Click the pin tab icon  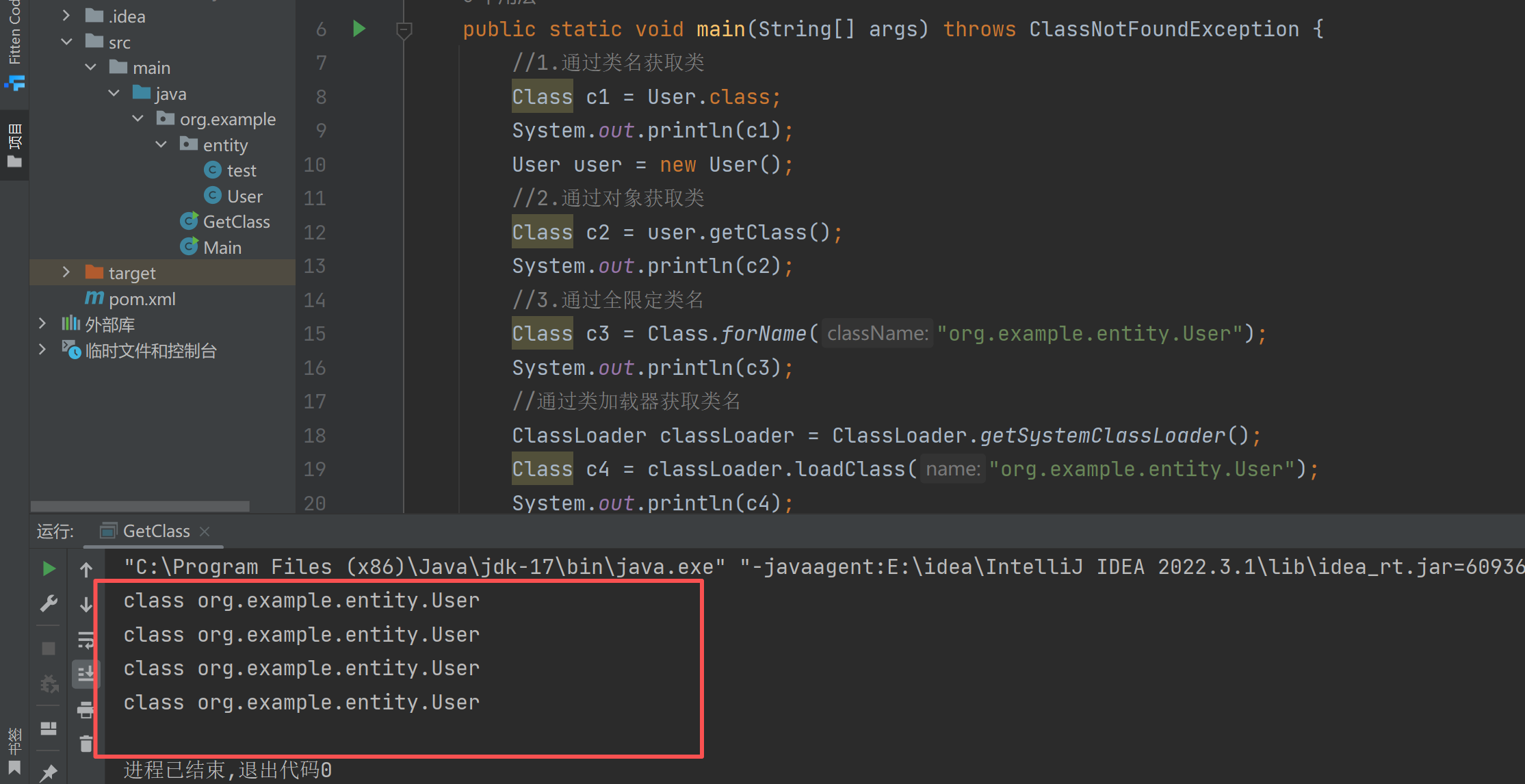(x=49, y=772)
